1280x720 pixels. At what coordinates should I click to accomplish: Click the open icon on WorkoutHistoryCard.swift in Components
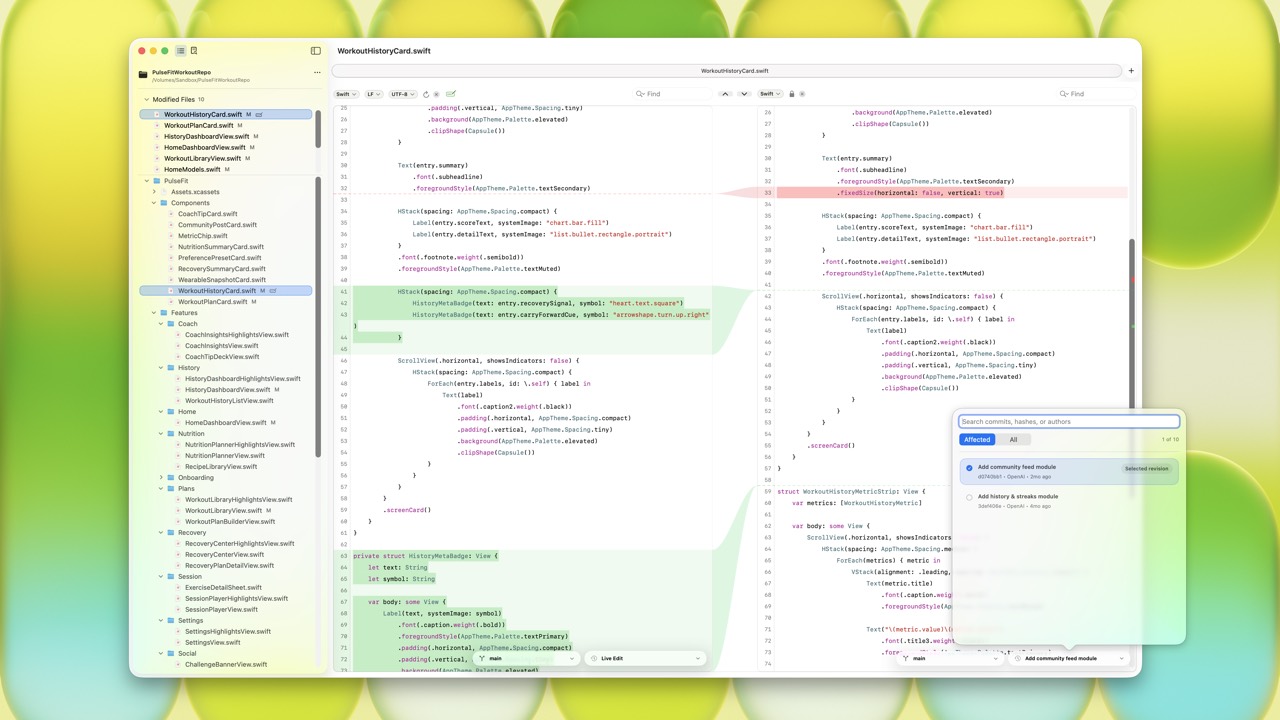tap(273, 291)
